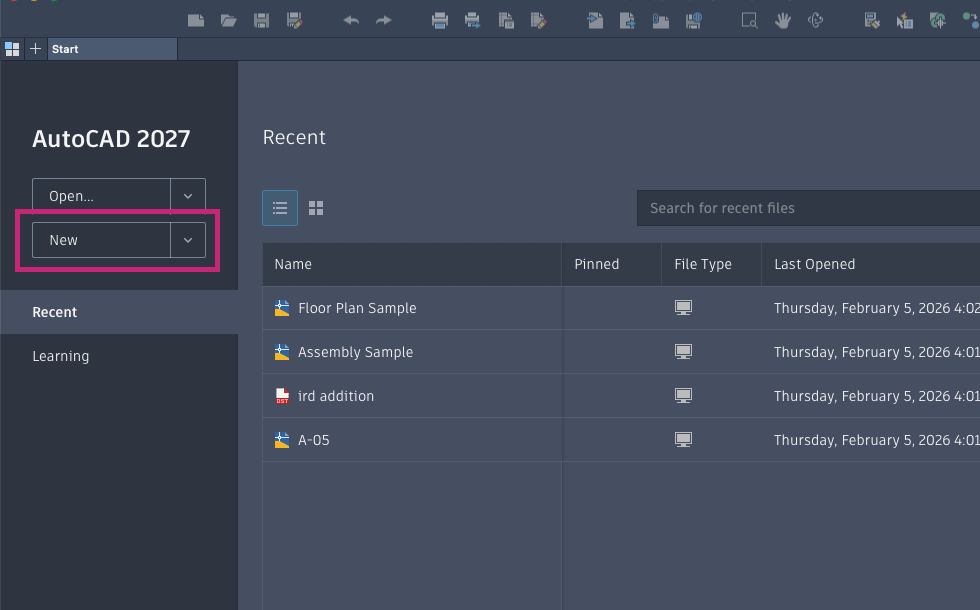980x610 pixels.
Task: Click the Attach file paperclip icon
Action: click(x=661, y=21)
